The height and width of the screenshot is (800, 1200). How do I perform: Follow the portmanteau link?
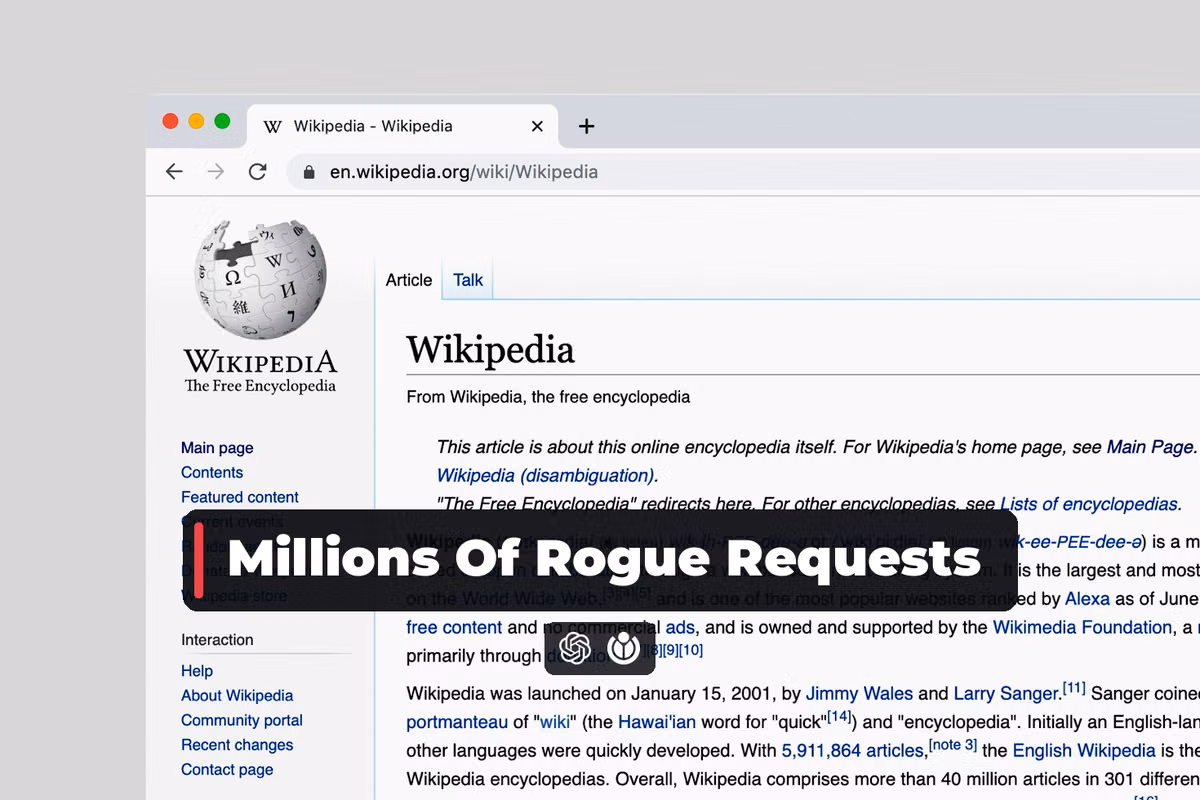(458, 722)
